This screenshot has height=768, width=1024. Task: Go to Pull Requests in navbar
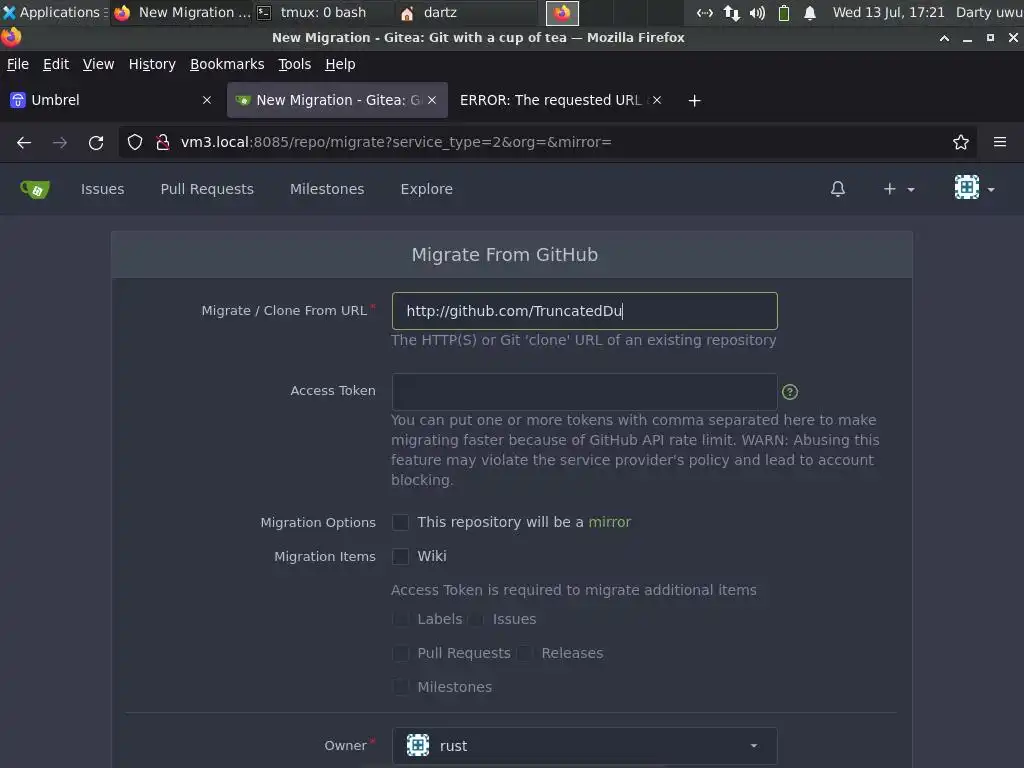tap(207, 189)
